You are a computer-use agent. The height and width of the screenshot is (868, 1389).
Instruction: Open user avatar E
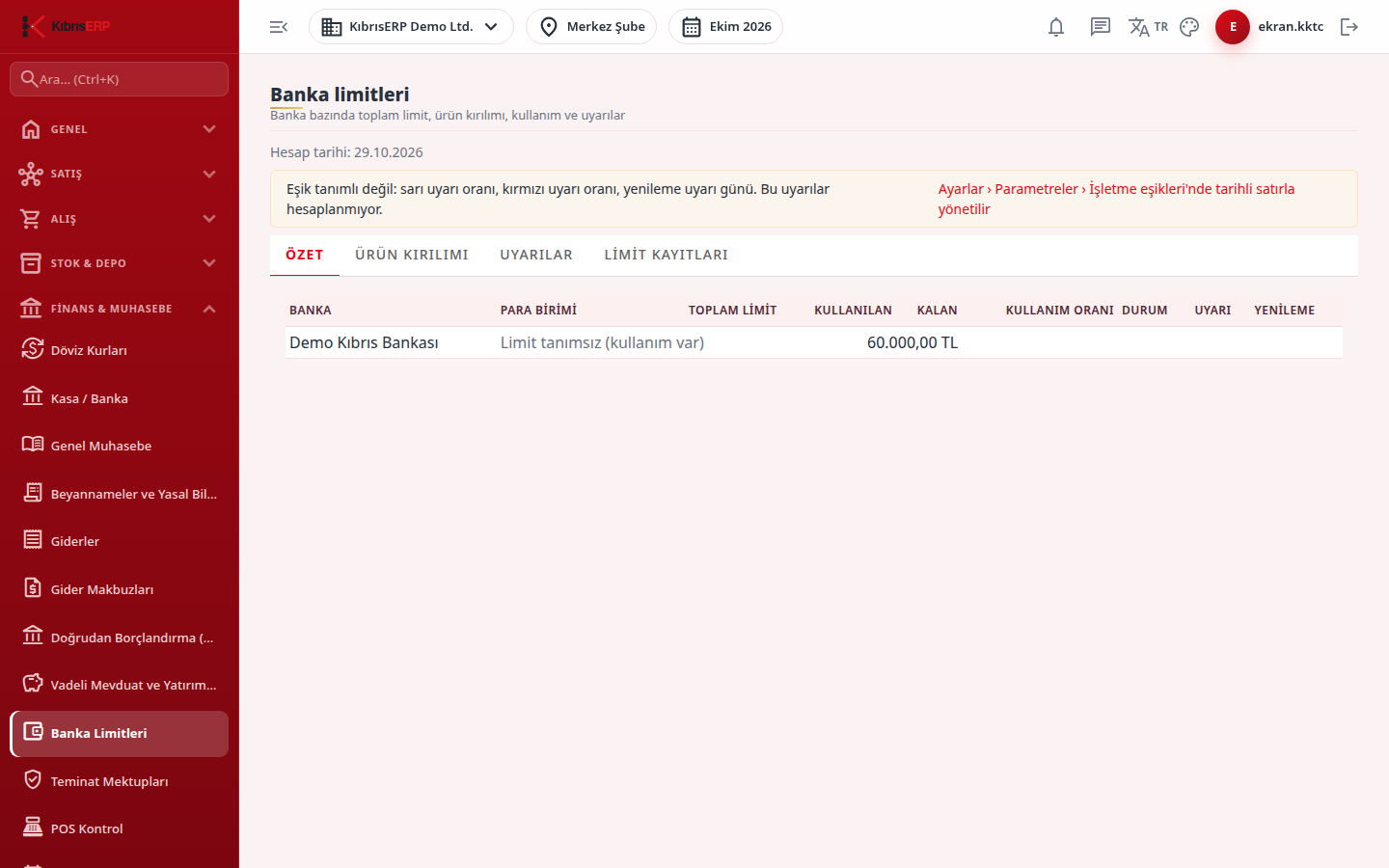click(x=1233, y=27)
